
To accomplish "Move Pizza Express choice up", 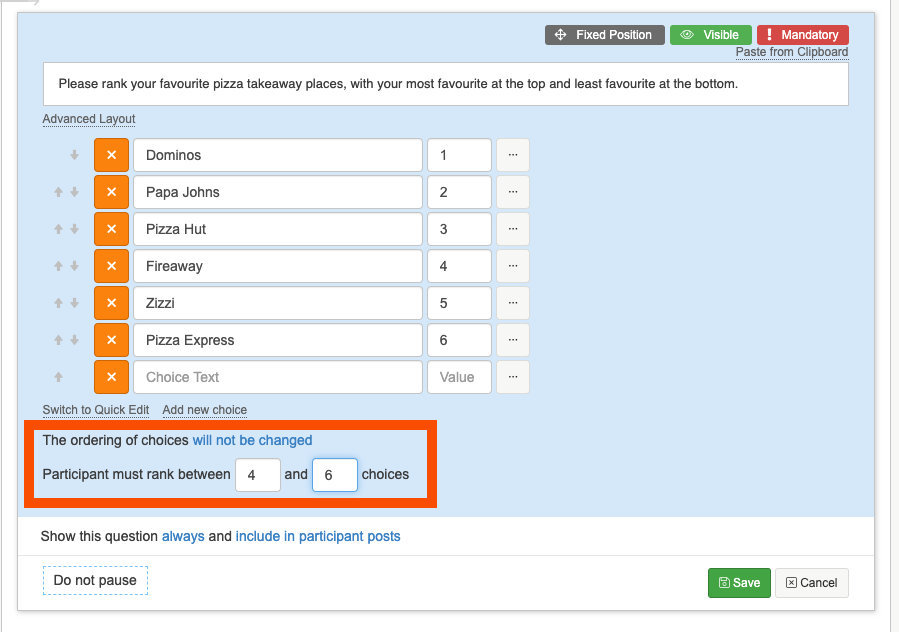I will coord(59,340).
